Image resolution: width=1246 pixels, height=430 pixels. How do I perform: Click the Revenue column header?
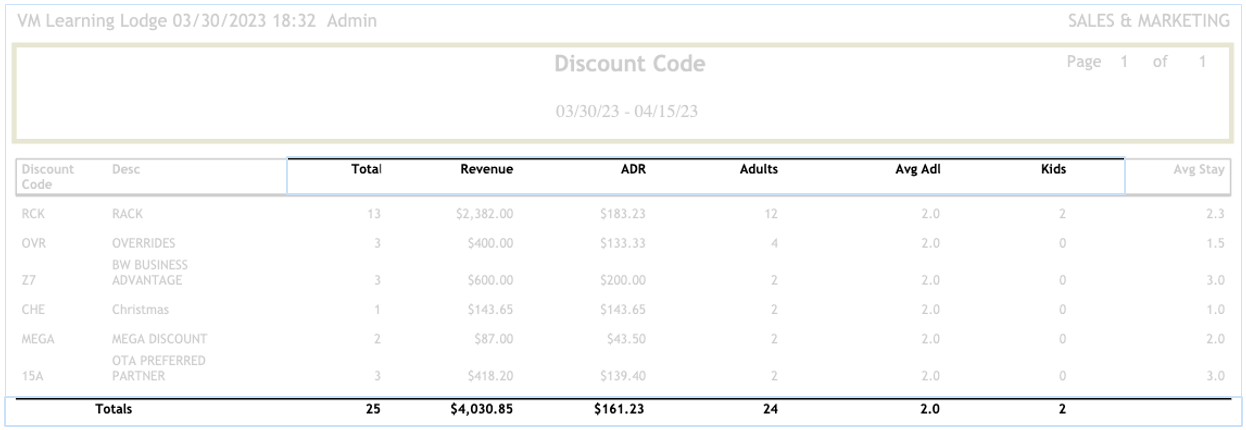(x=486, y=170)
